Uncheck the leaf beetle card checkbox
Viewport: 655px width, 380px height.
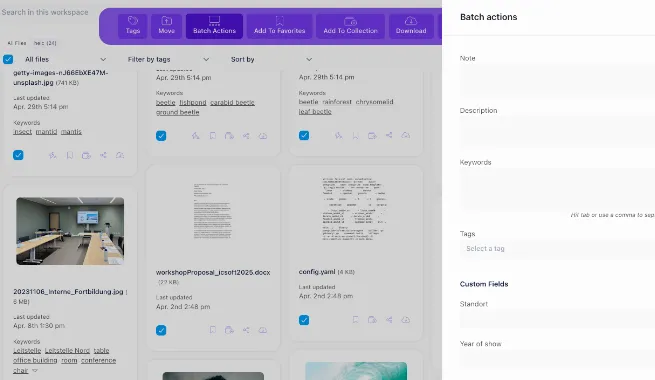coord(304,135)
